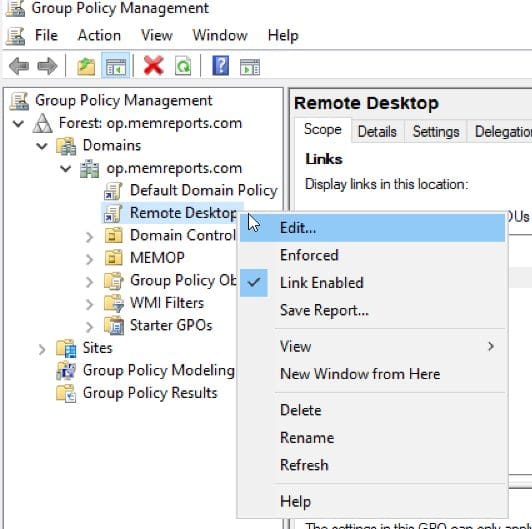Select the Remote Desktop tree item
Viewport: 532px width, 529px height.
point(184,213)
